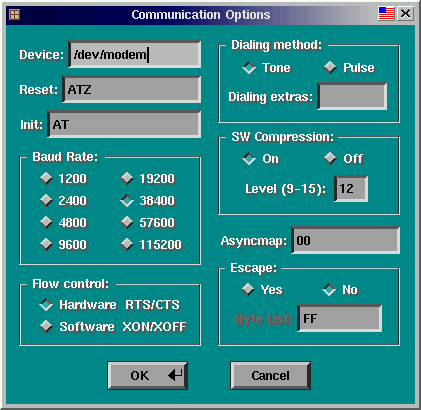
Task: Confirm settings with the OK button
Action: pos(147,376)
